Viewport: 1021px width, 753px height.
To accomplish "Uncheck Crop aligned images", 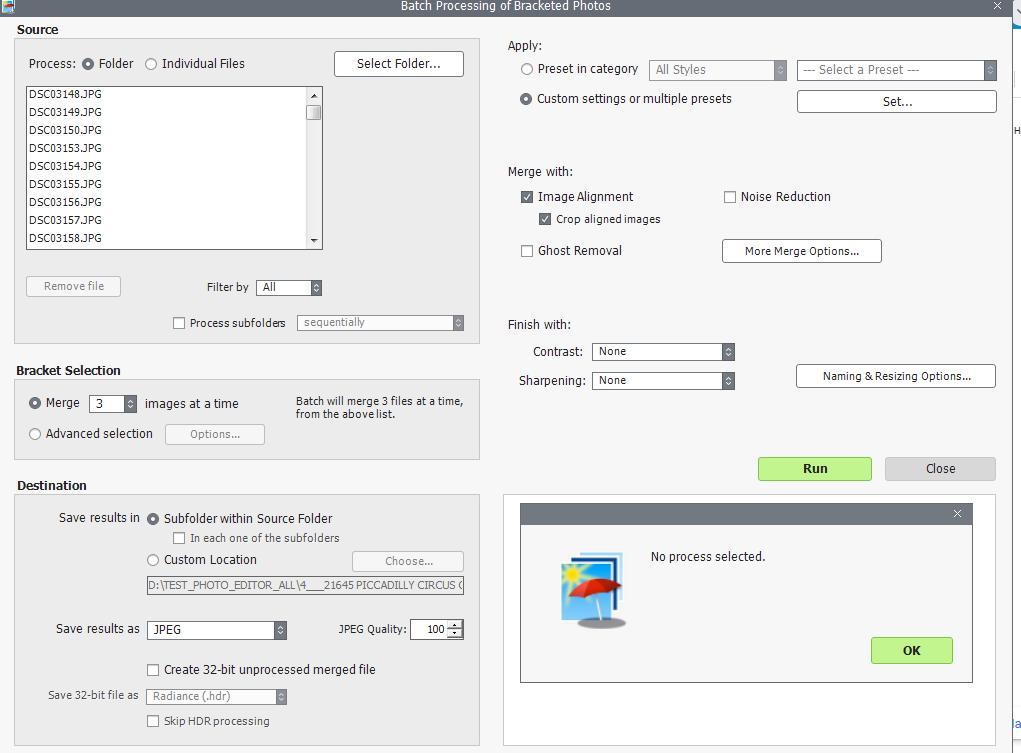I will pos(545,219).
